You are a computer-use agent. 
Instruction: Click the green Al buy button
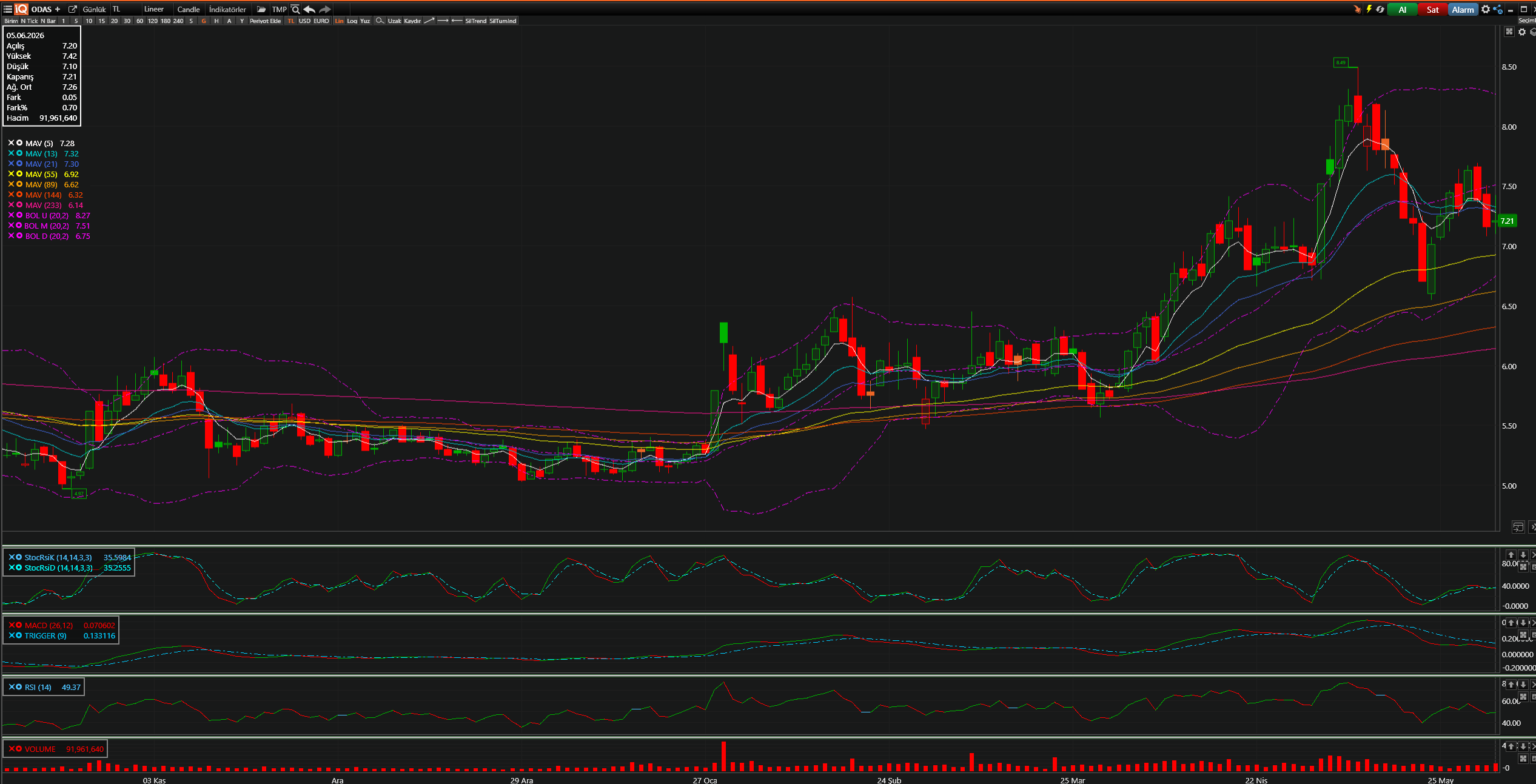(x=1402, y=9)
